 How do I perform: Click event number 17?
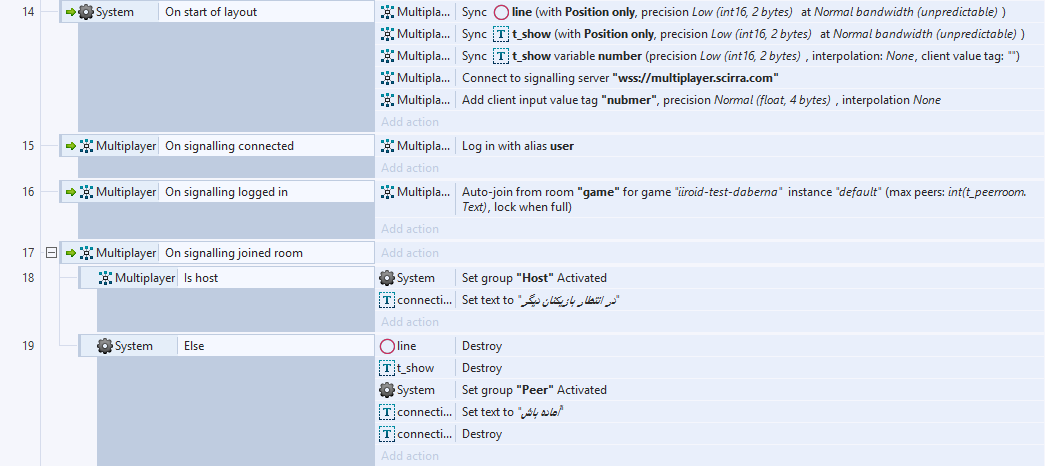pos(29,253)
